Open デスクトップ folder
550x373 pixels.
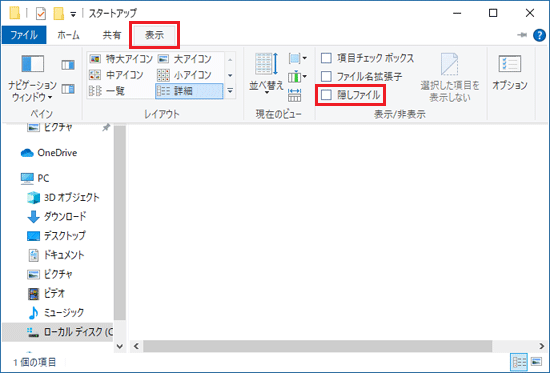[56, 236]
